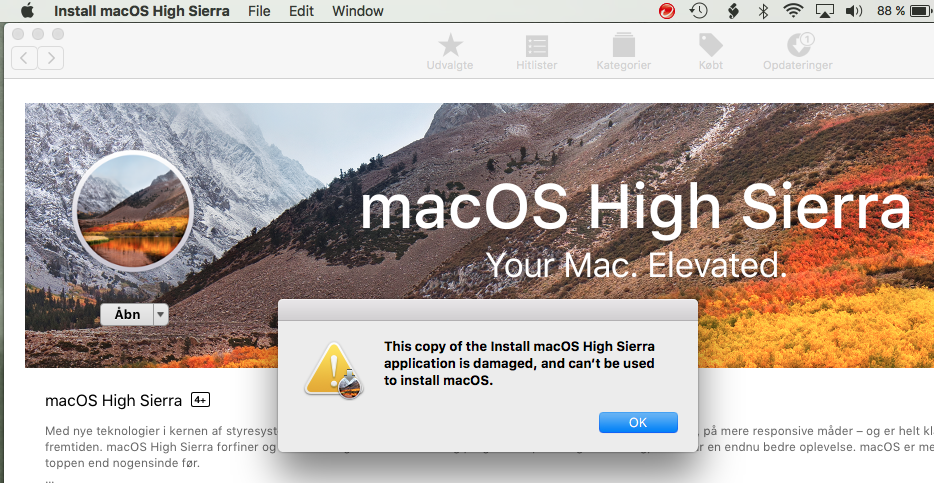
Task: Click the warning icon in the dialog
Action: click(x=334, y=370)
